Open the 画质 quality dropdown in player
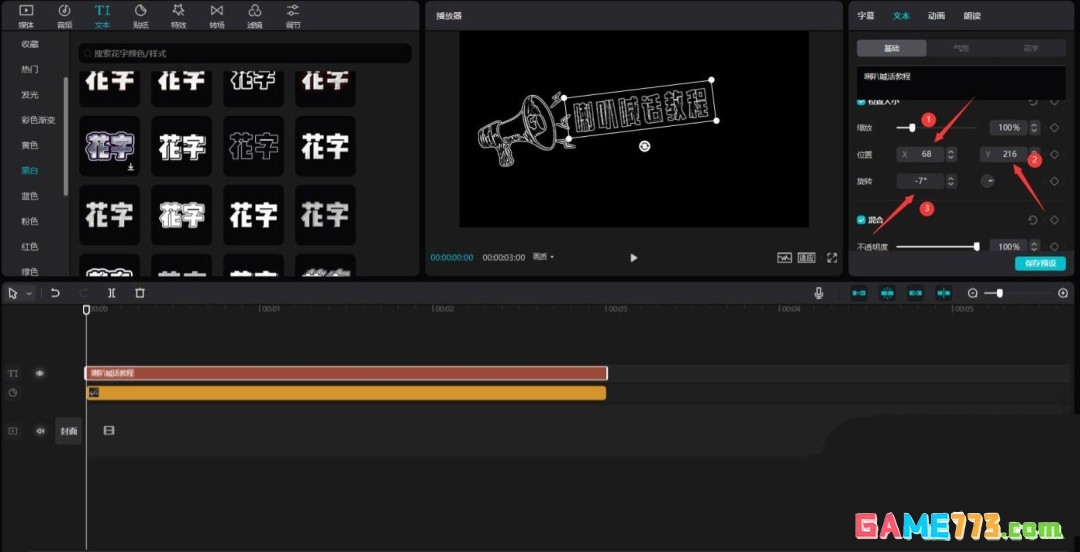 tap(543, 257)
